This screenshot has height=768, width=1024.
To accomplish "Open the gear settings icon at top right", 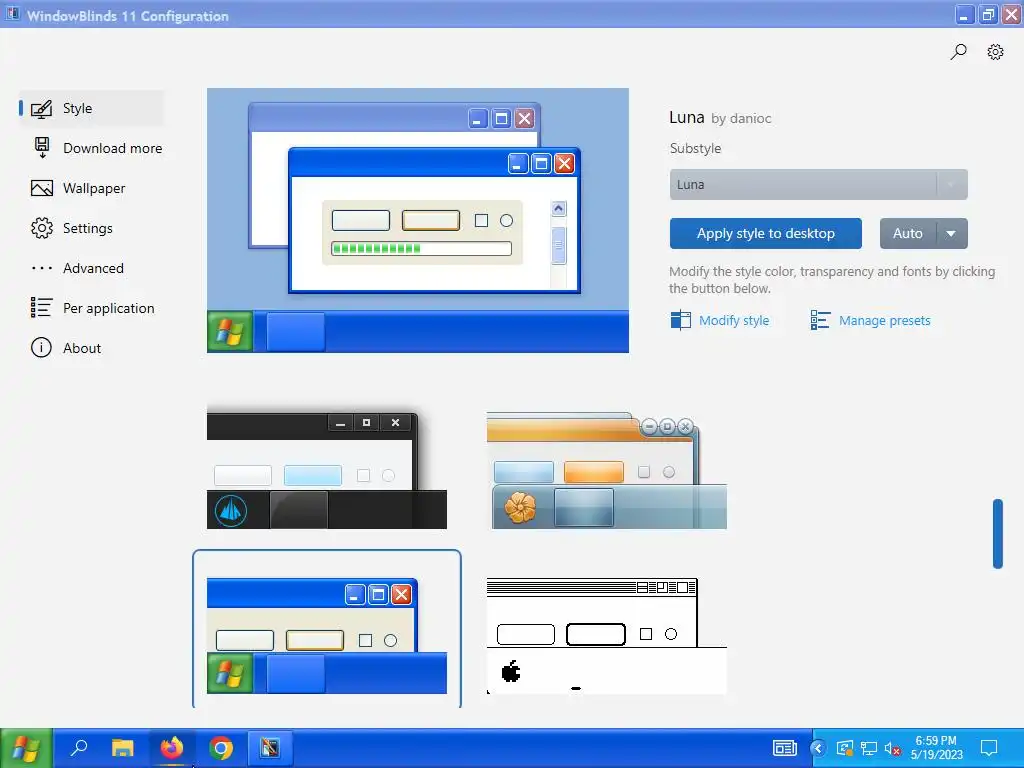I will 995,52.
